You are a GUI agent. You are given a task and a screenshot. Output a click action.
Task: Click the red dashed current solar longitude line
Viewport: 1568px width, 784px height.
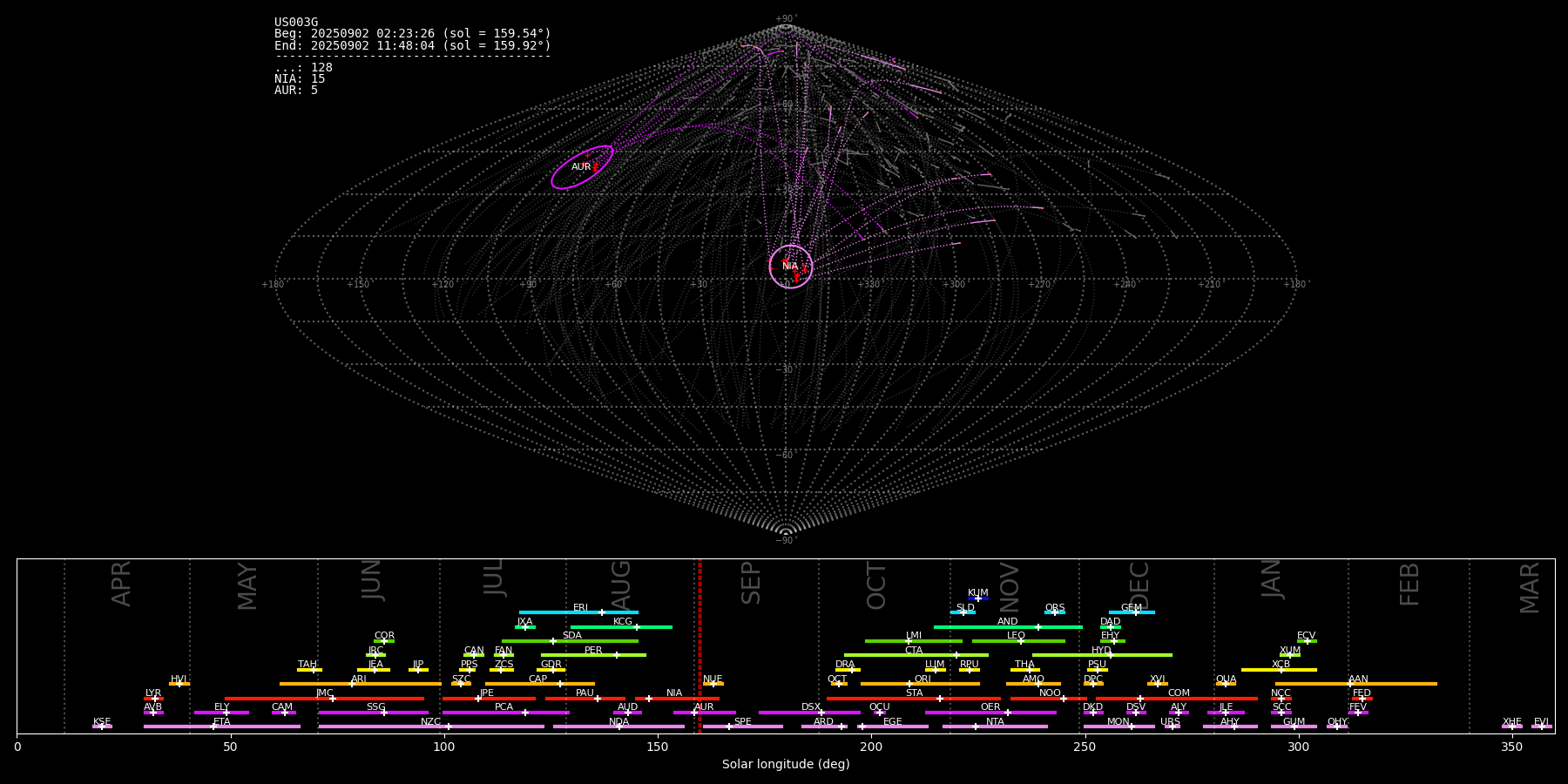[700, 645]
